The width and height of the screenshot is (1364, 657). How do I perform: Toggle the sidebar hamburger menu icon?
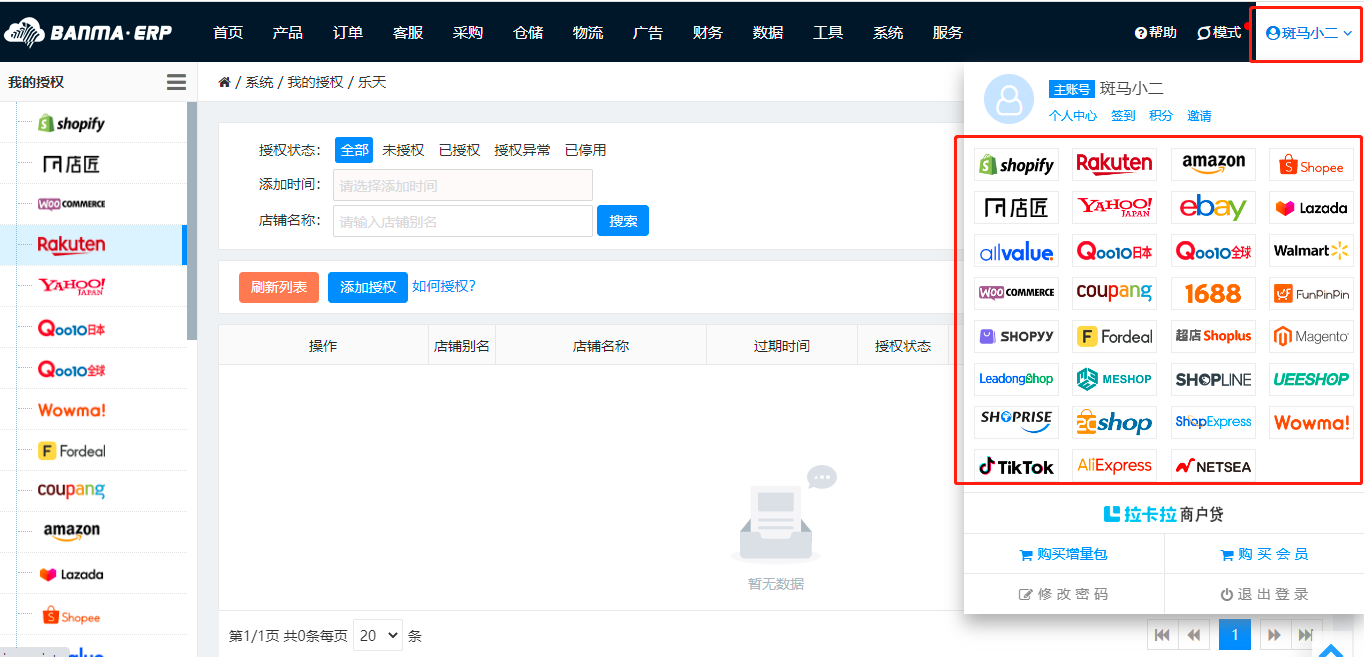tap(176, 82)
